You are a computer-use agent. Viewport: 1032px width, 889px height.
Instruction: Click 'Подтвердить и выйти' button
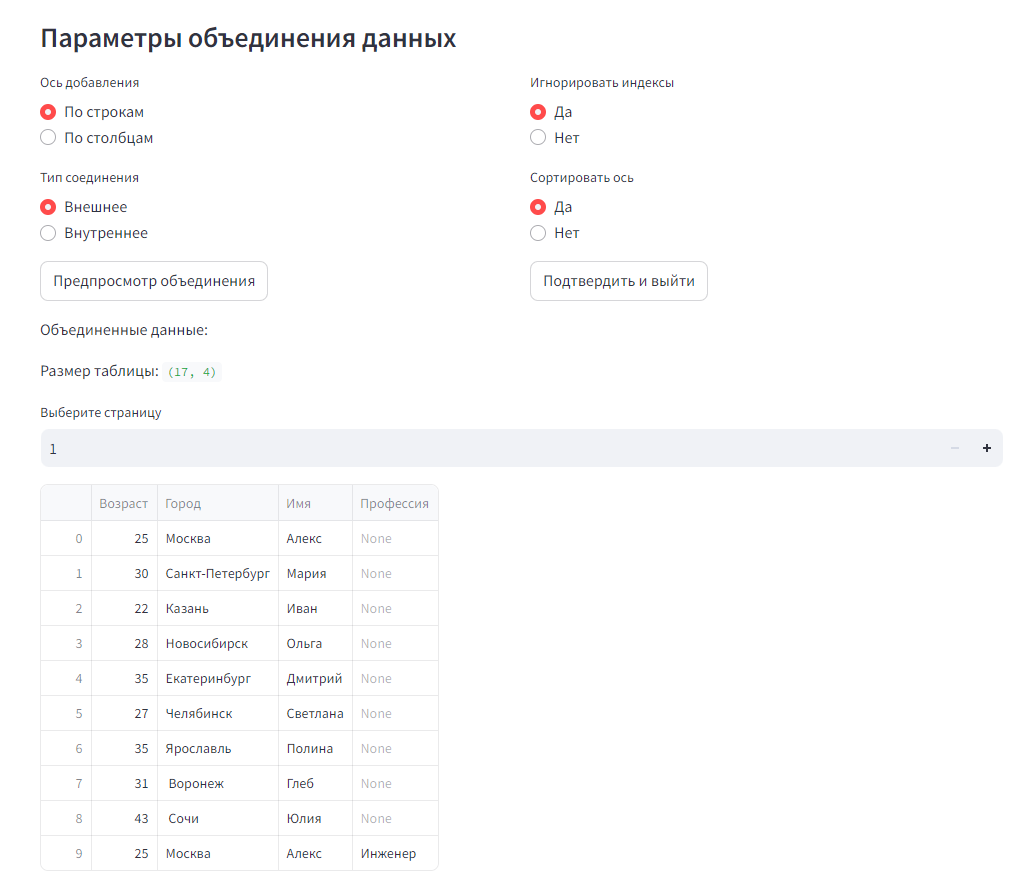coord(619,281)
